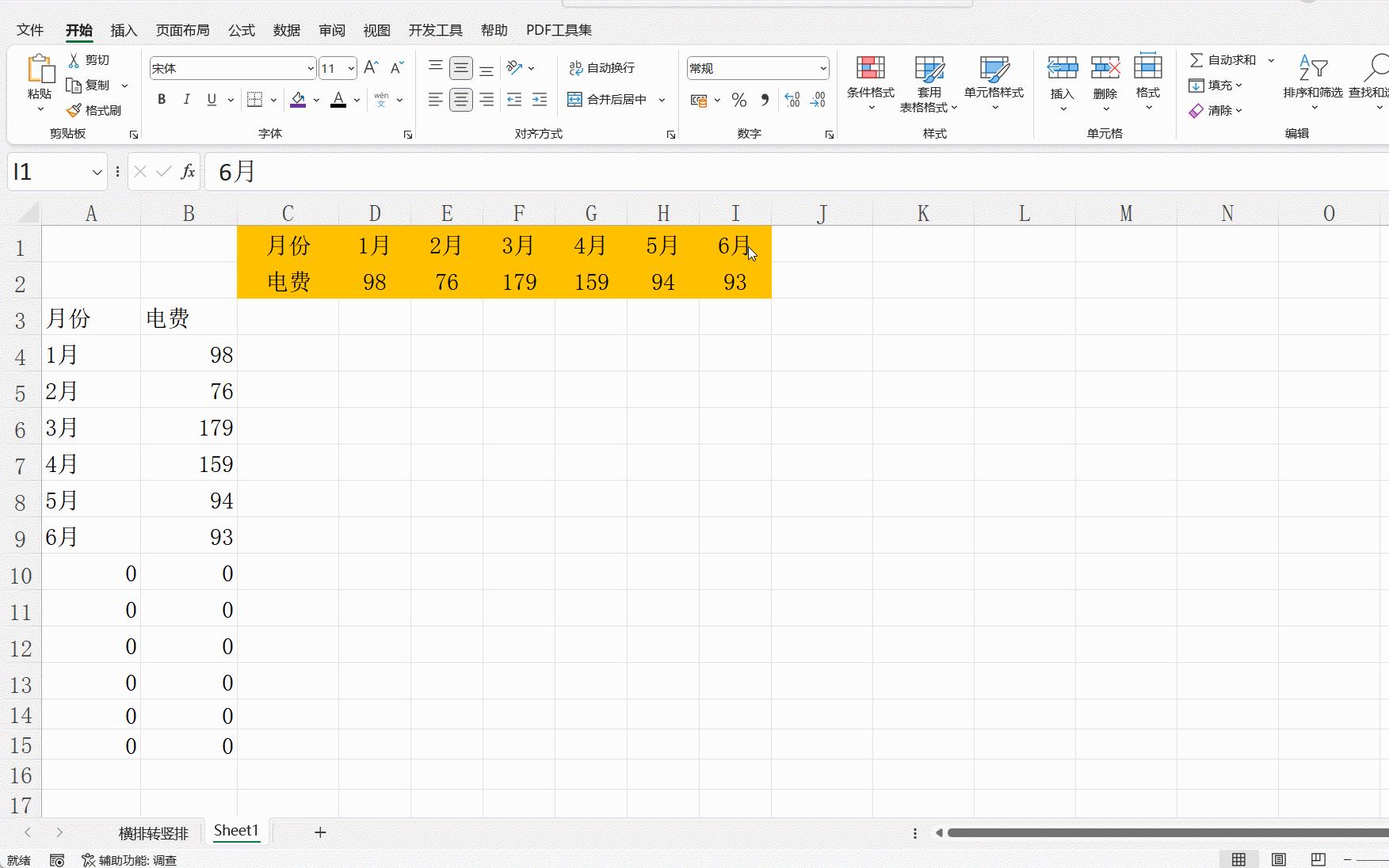Click the PDF工具集 menu item

[x=559, y=30]
